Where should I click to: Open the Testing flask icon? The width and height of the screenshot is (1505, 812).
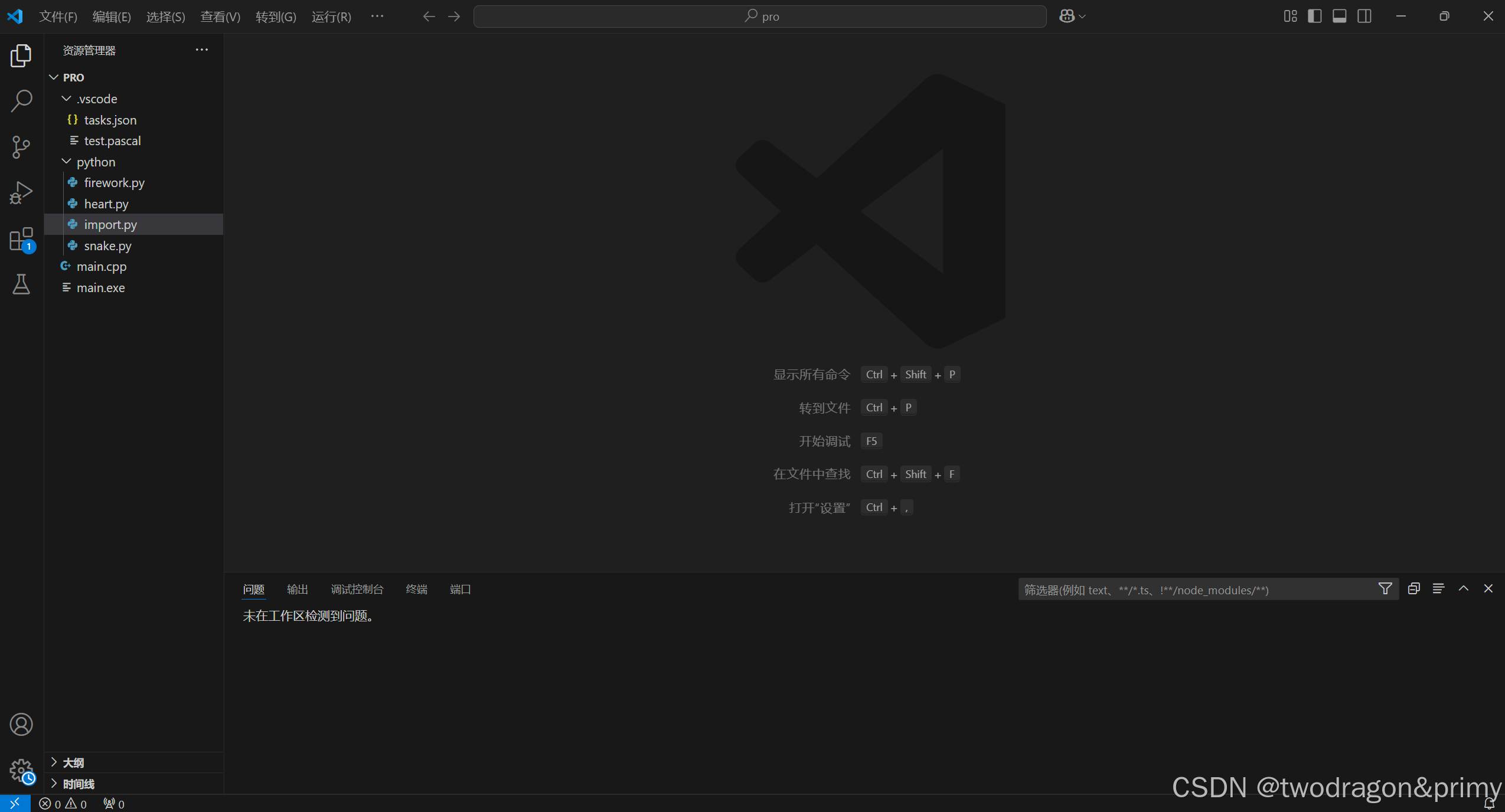click(21, 284)
